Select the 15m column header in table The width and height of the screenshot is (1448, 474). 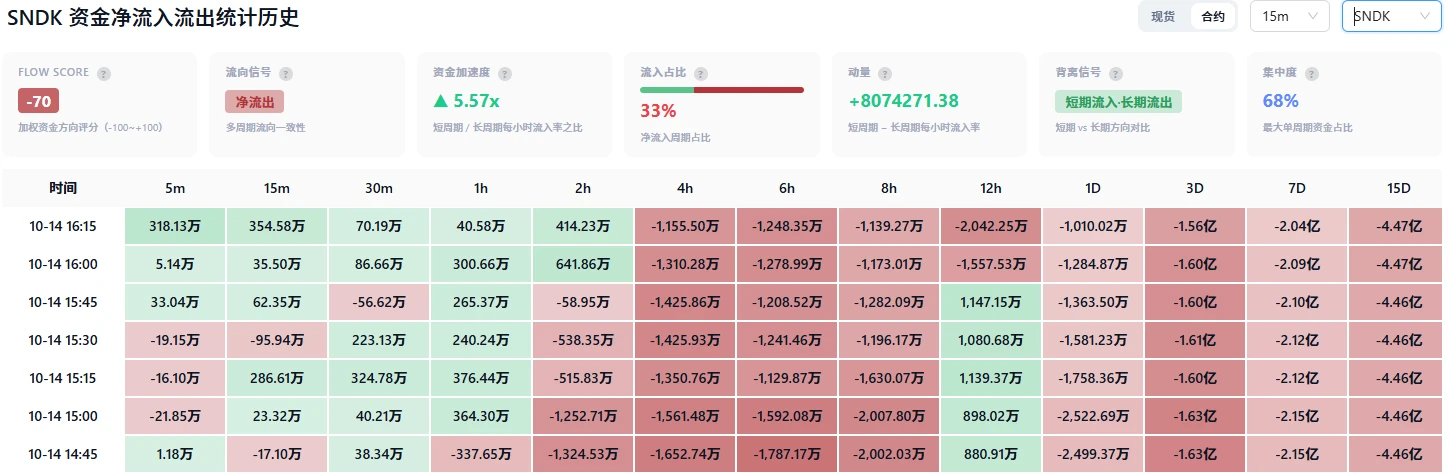(x=277, y=188)
